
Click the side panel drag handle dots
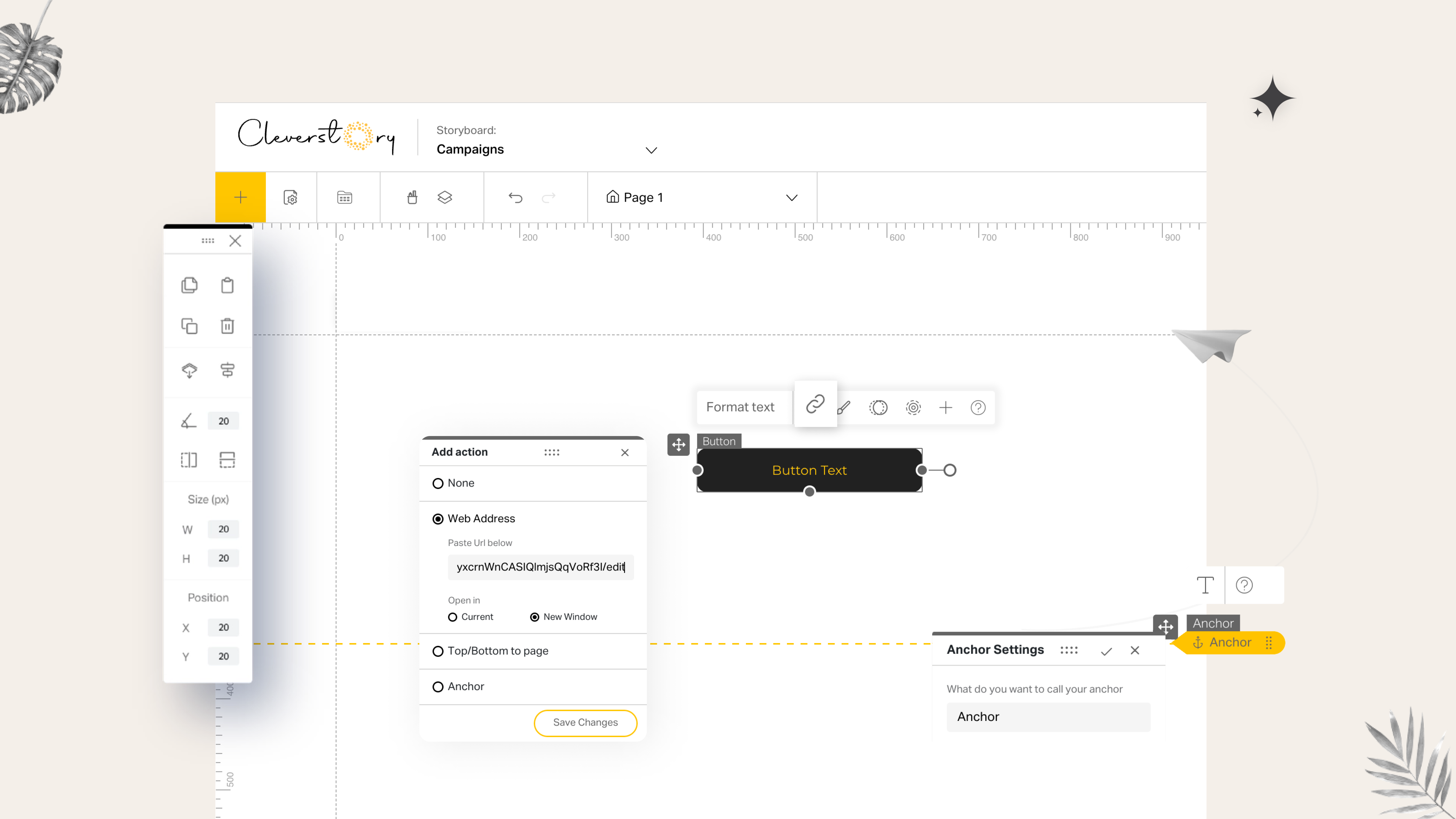208,241
